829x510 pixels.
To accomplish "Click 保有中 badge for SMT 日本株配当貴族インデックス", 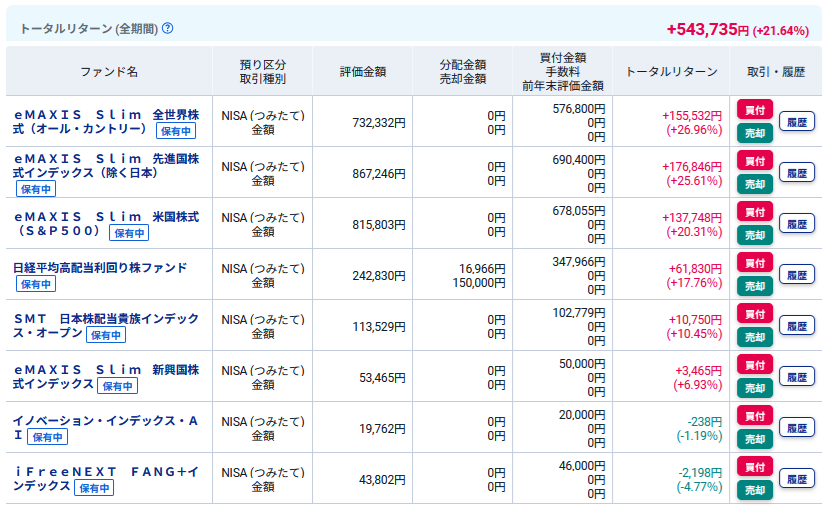I will [106, 335].
